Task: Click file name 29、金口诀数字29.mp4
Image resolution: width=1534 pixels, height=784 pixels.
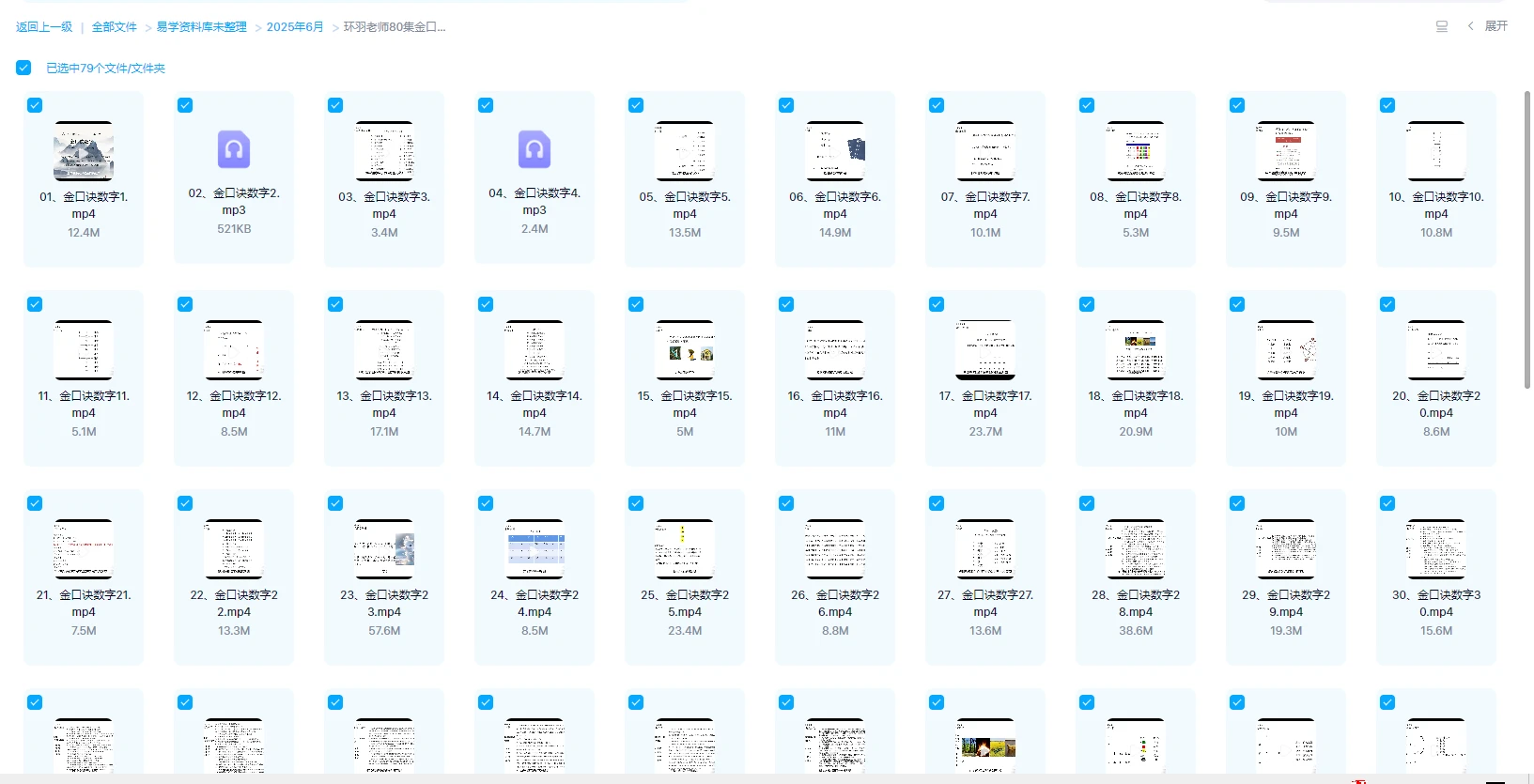Action: (1286, 604)
